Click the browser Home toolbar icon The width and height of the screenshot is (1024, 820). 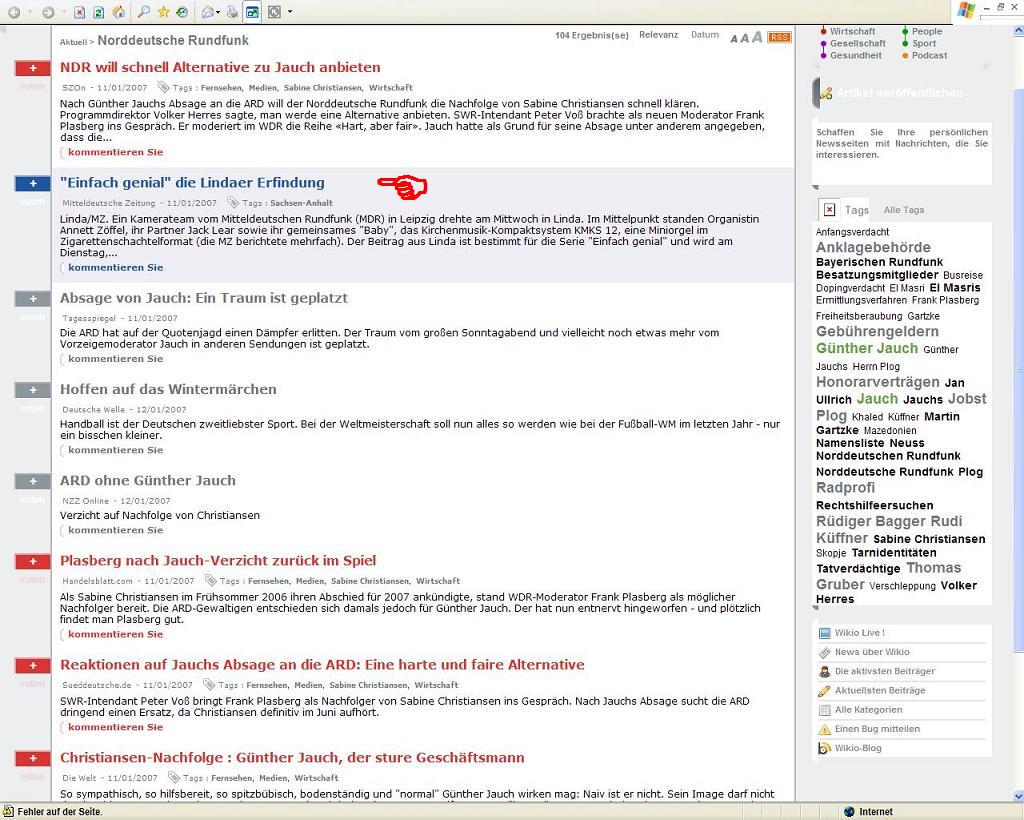(118, 12)
